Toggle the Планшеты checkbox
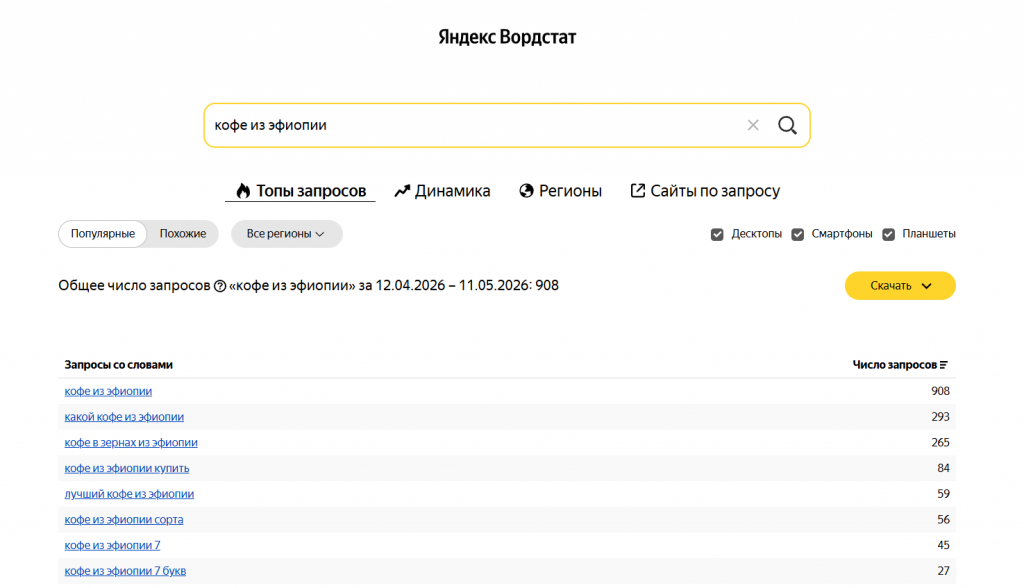 (888, 235)
